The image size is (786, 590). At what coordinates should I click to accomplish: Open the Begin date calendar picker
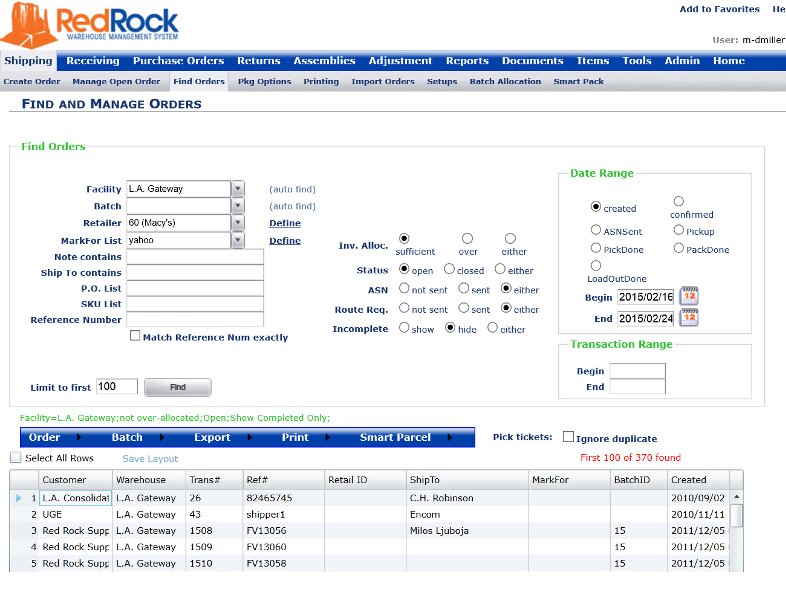coord(689,296)
